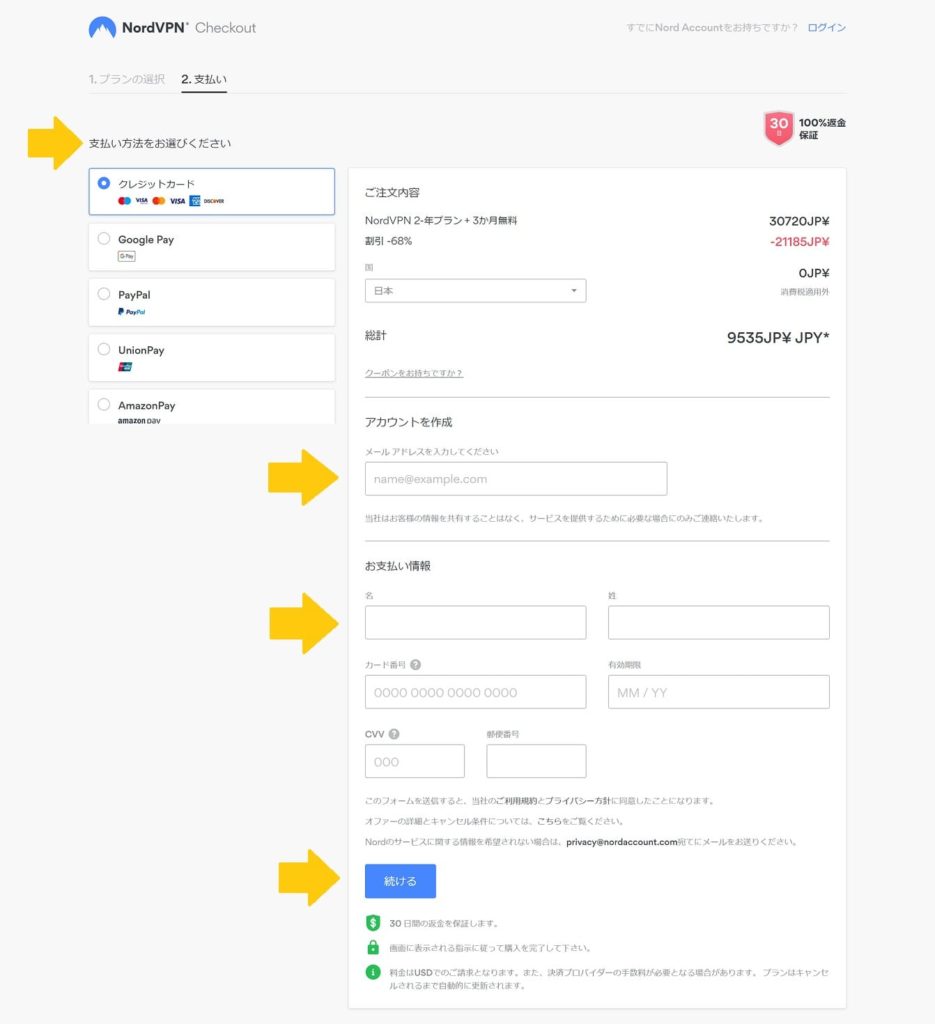Viewport: 935px width, 1024px height.
Task: Click the help icon next to カード番号
Action: 415,665
